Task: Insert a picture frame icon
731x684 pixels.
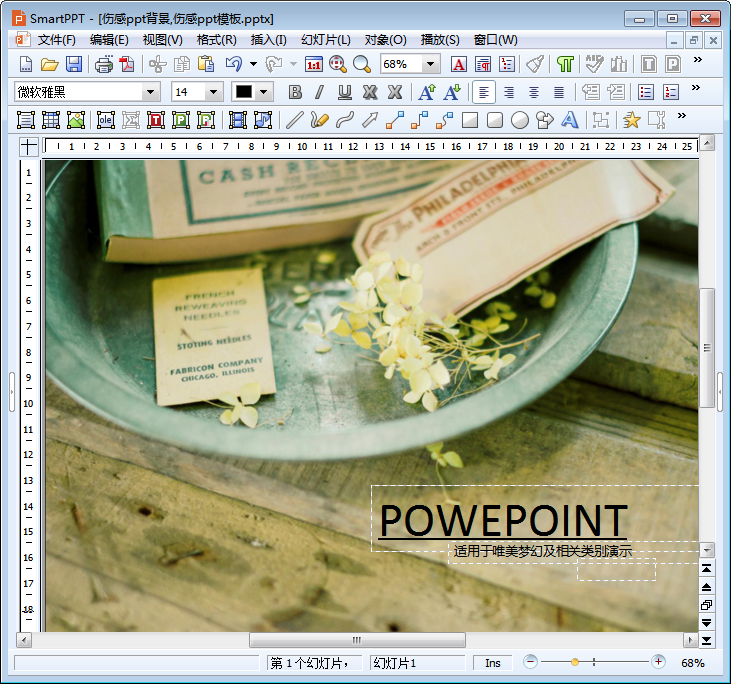Action: coord(76,120)
